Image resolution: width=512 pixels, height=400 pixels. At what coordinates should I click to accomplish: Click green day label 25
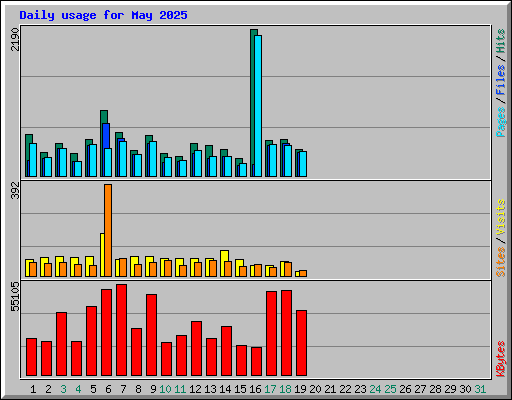pyautogui.click(x=390, y=389)
